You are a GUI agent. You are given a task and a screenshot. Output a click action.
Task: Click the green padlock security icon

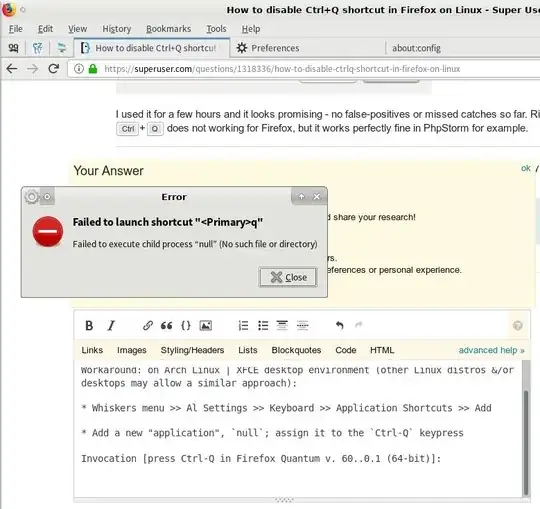[93, 69]
